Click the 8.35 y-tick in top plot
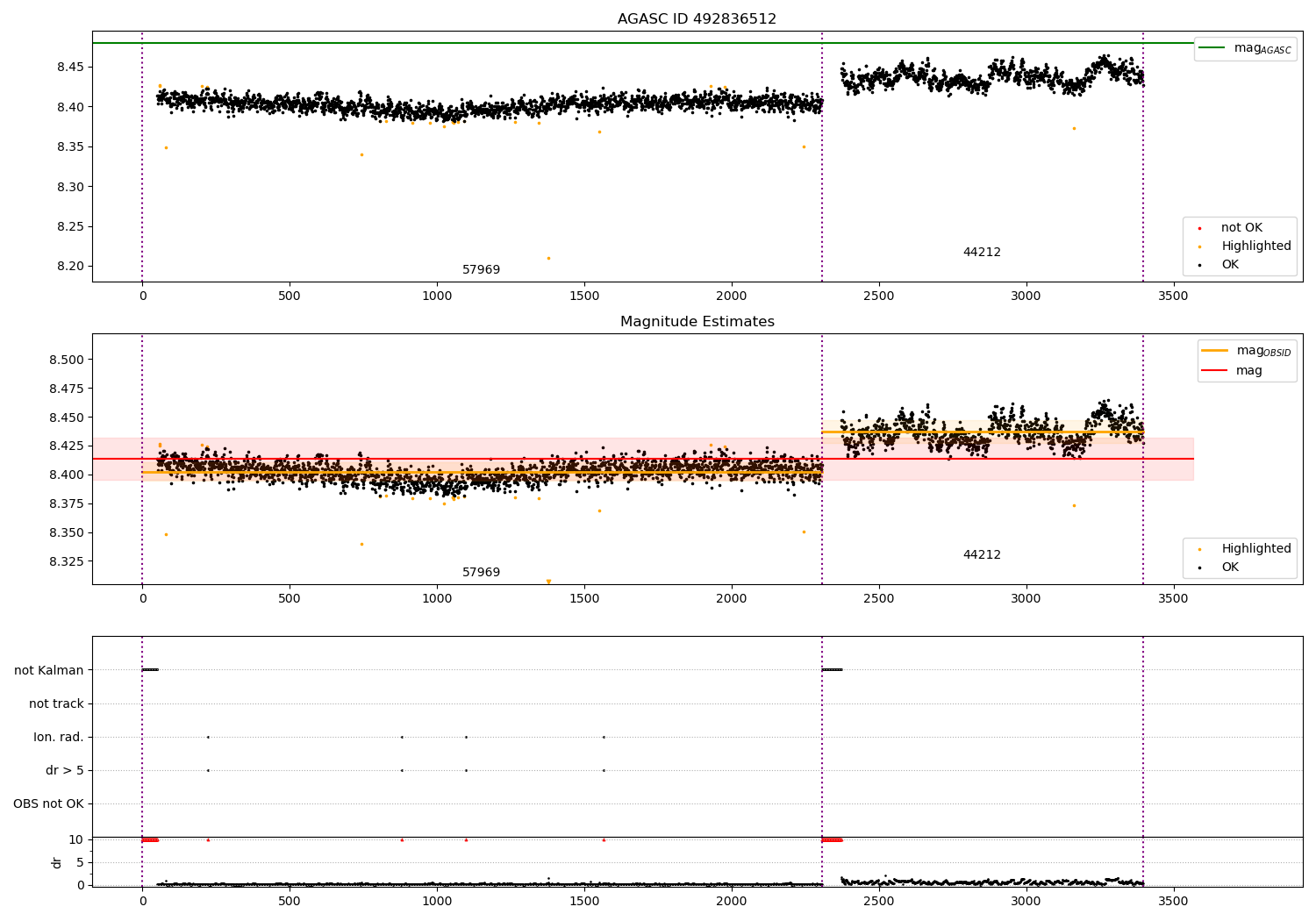The image size is (1316, 921). (70, 147)
